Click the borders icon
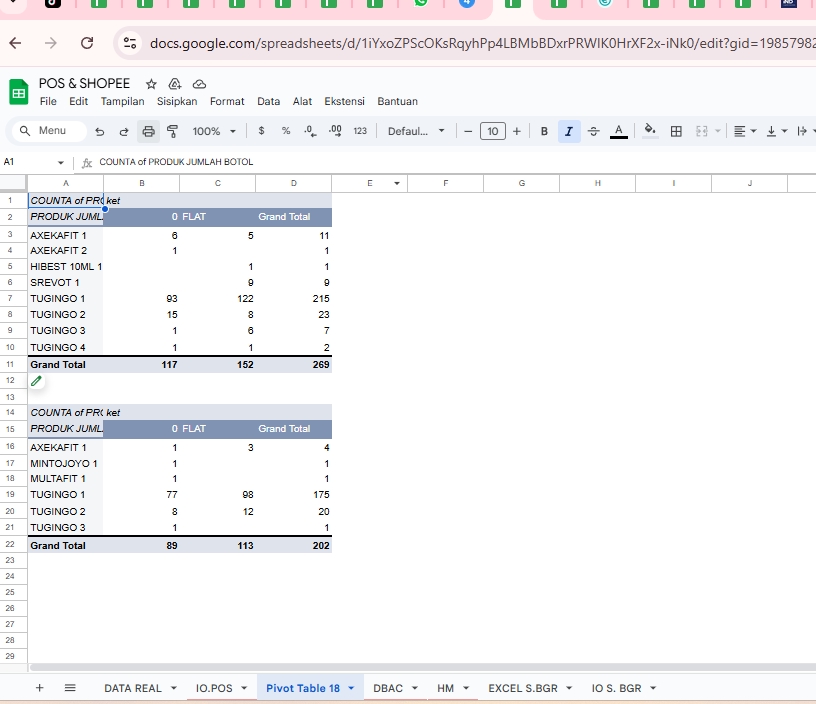The image size is (816, 704). tap(675, 130)
